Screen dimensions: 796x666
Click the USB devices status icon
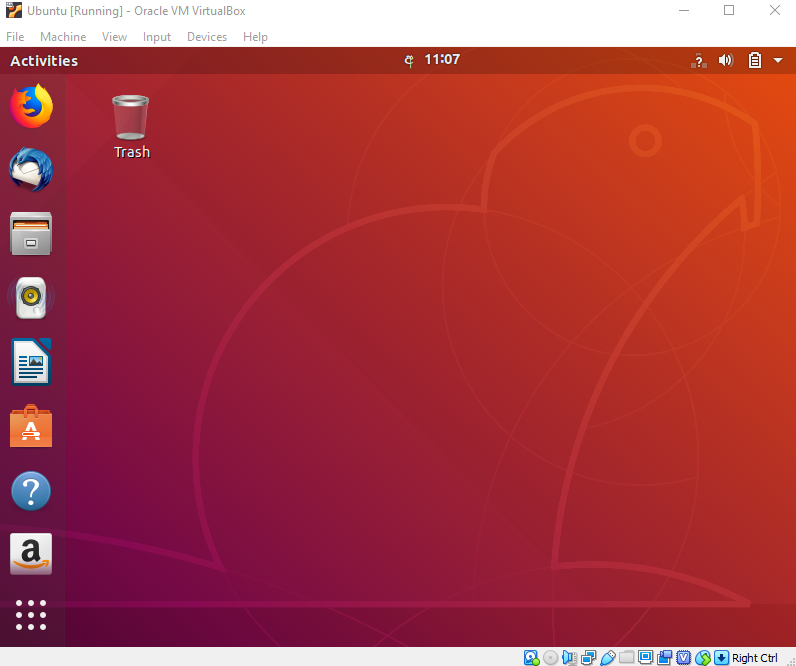click(607, 658)
